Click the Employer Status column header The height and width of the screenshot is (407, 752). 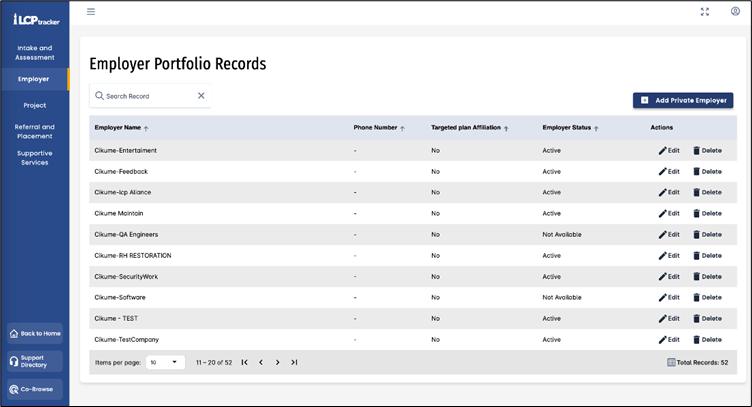coord(566,128)
